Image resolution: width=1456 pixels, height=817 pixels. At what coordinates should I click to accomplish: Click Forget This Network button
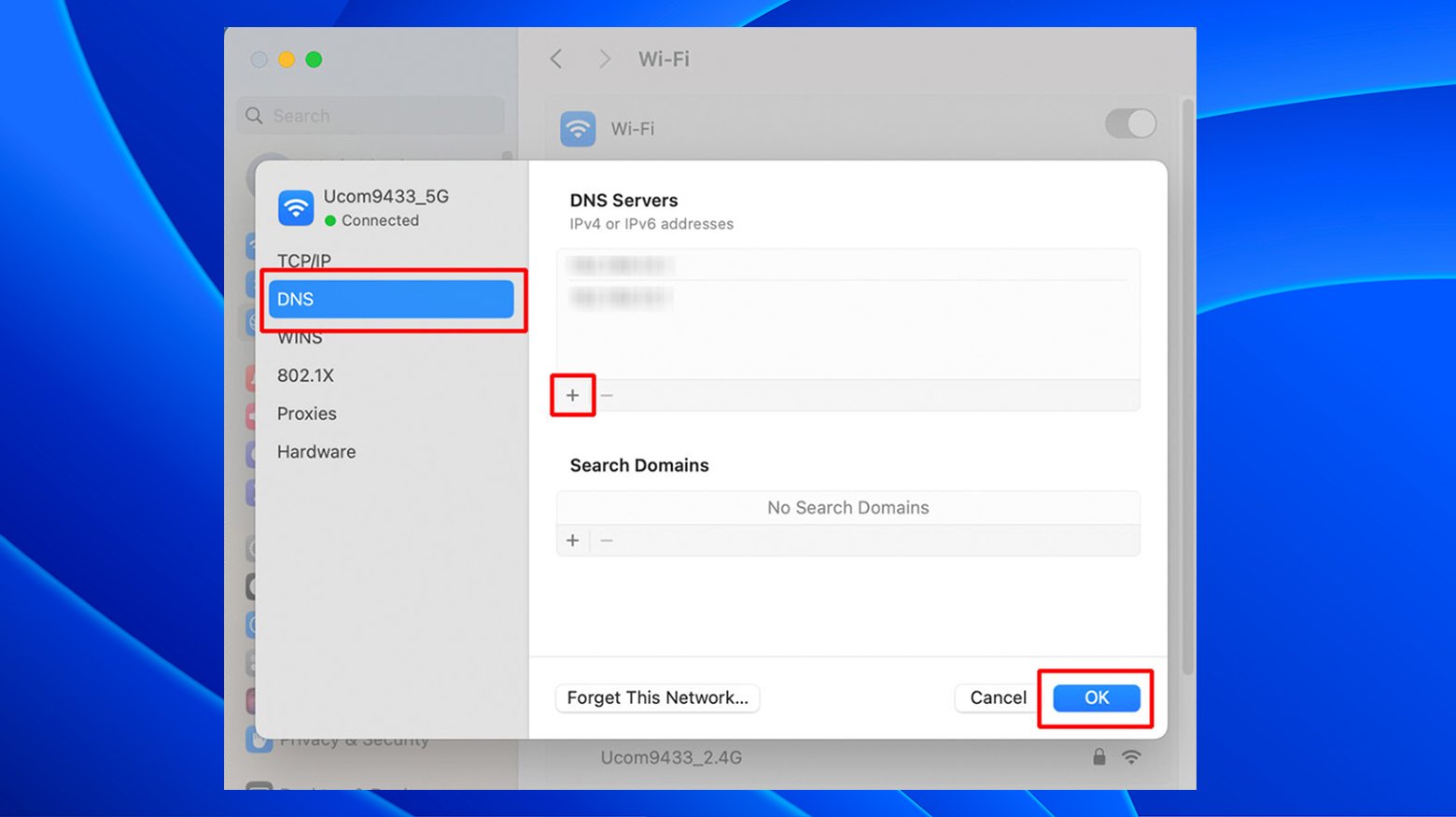click(x=657, y=697)
